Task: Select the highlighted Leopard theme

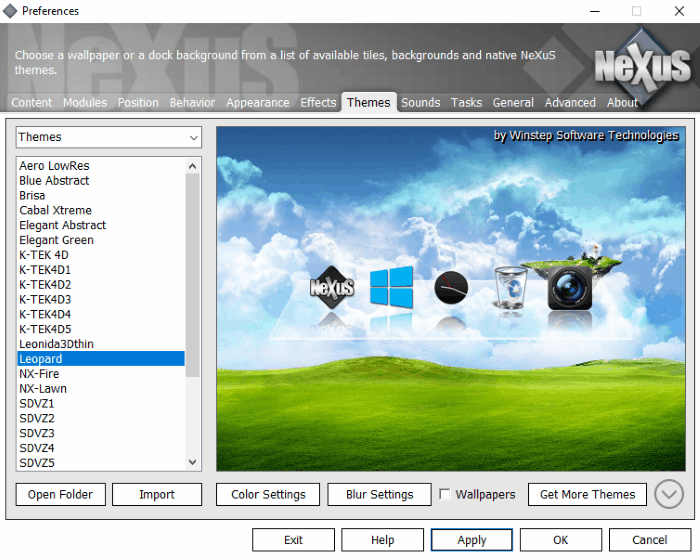Action: (101, 359)
